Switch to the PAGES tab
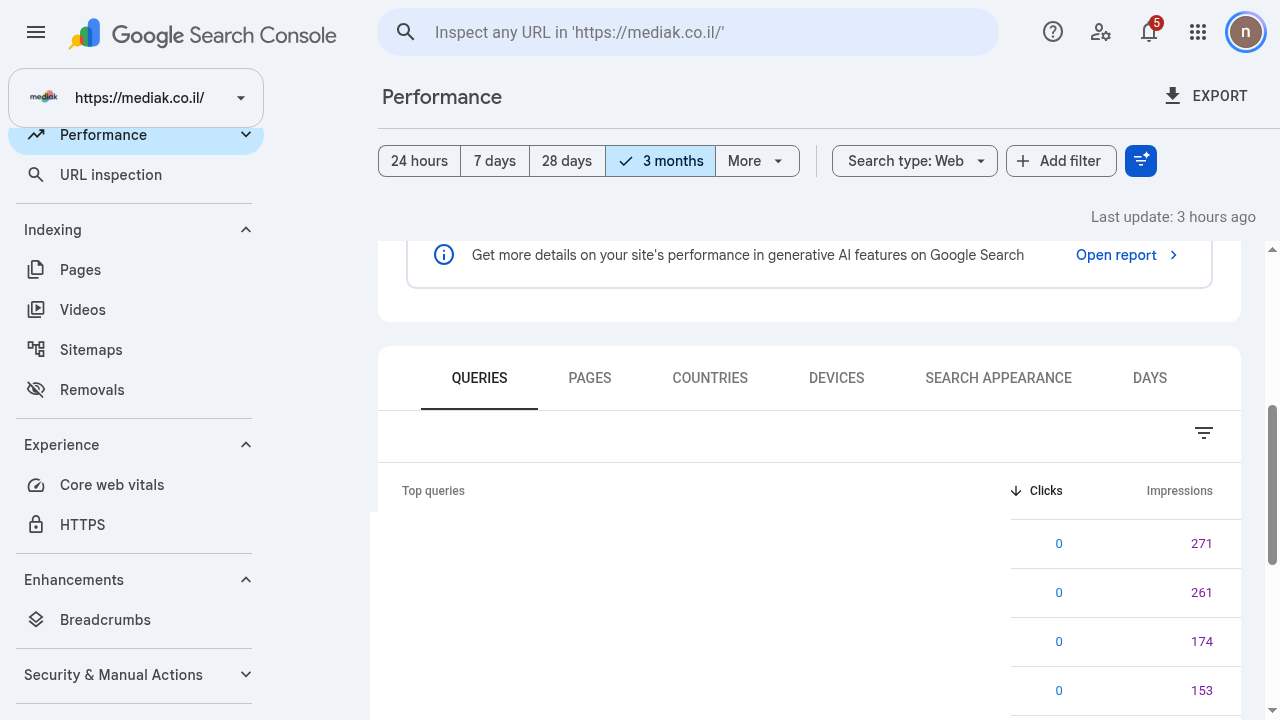Screen dimensions: 1280x720 click(x=590, y=378)
